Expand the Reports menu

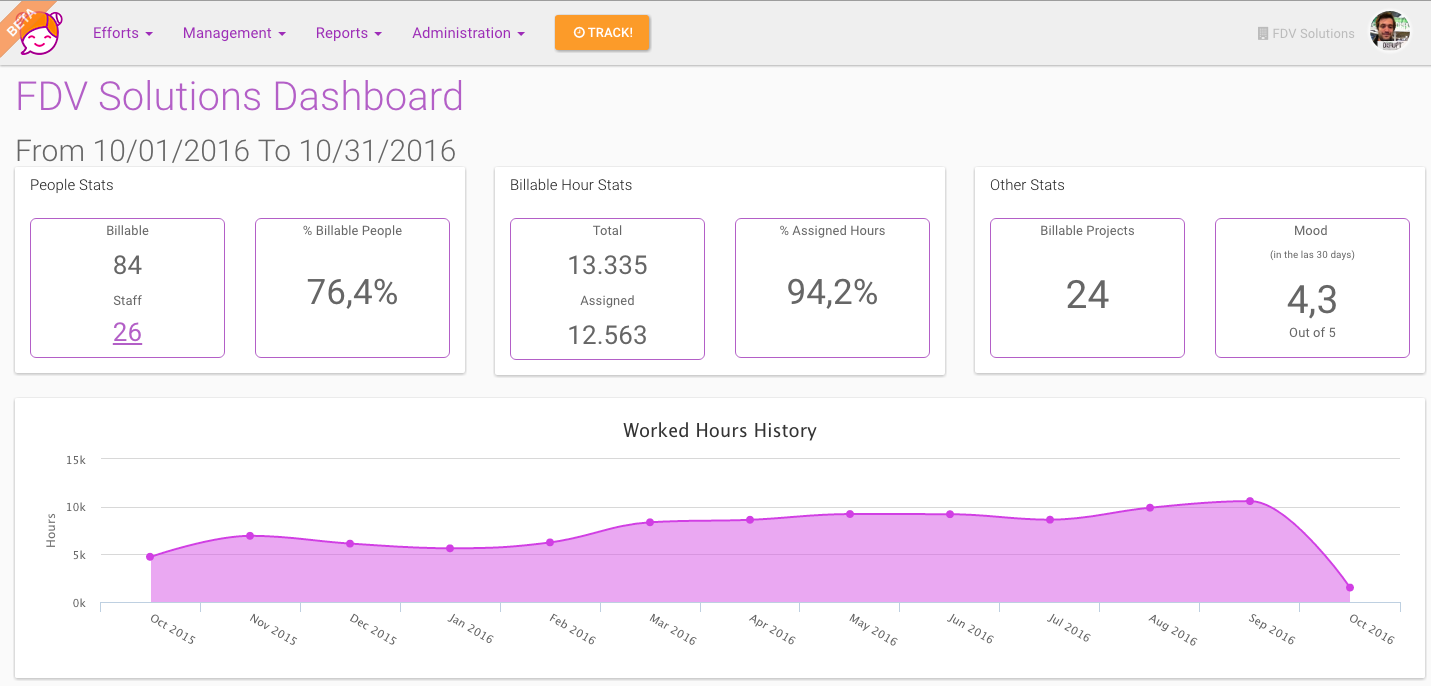pos(349,33)
